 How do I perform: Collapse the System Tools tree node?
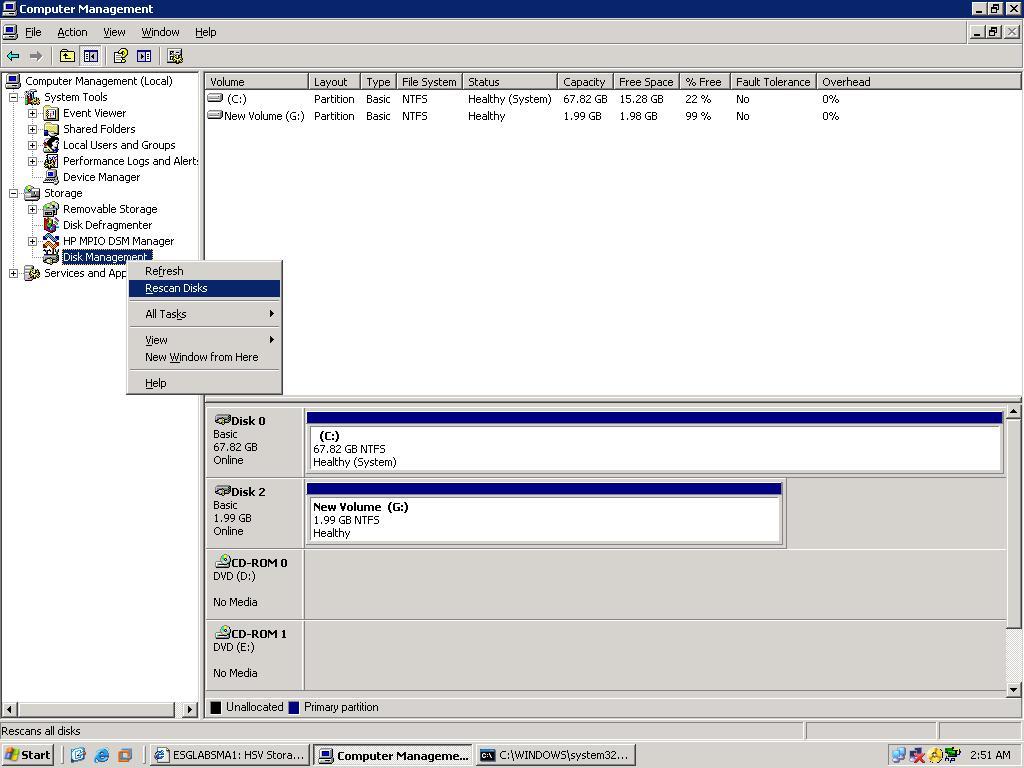[x=14, y=97]
